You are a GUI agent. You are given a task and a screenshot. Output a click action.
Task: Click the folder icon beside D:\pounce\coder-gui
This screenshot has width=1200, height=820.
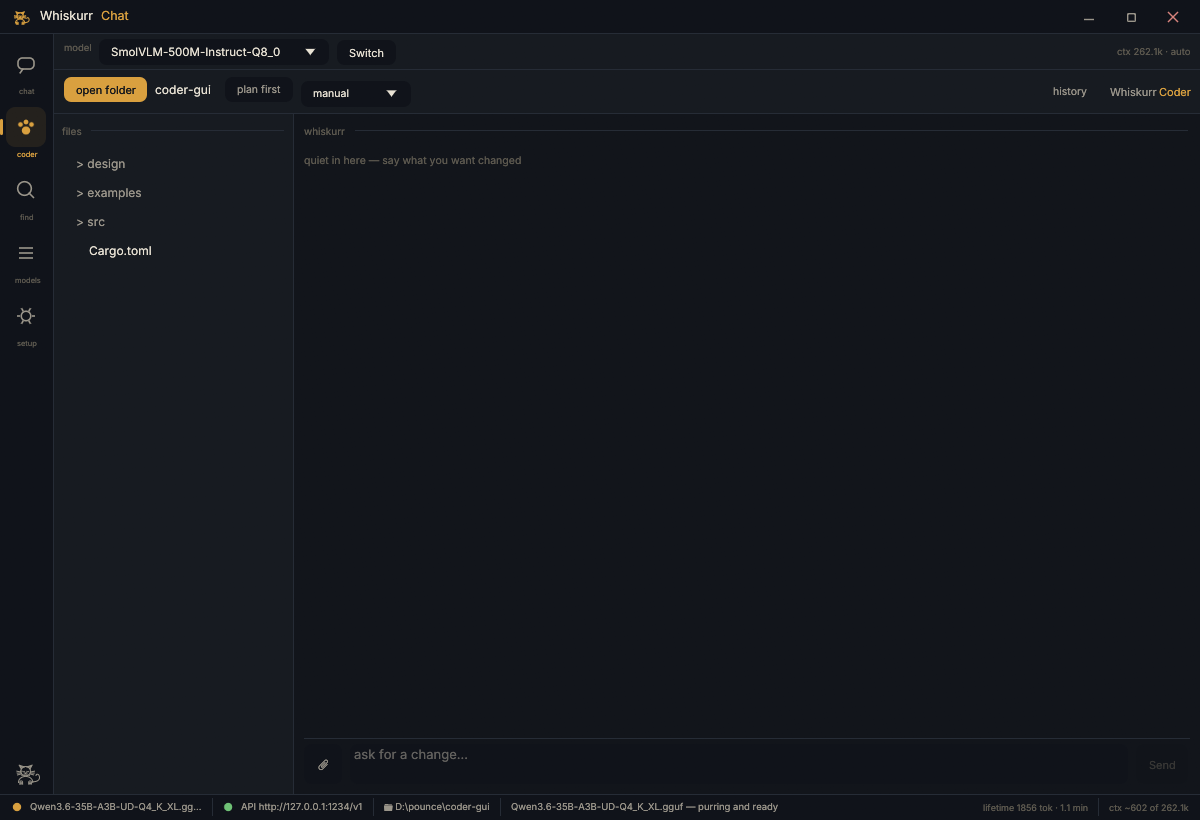point(388,807)
